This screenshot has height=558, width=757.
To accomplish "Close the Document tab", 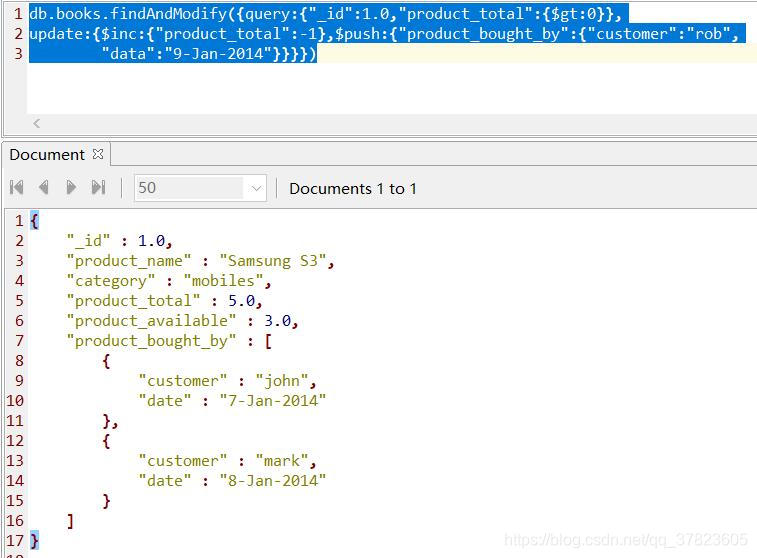I will click(x=98, y=154).
